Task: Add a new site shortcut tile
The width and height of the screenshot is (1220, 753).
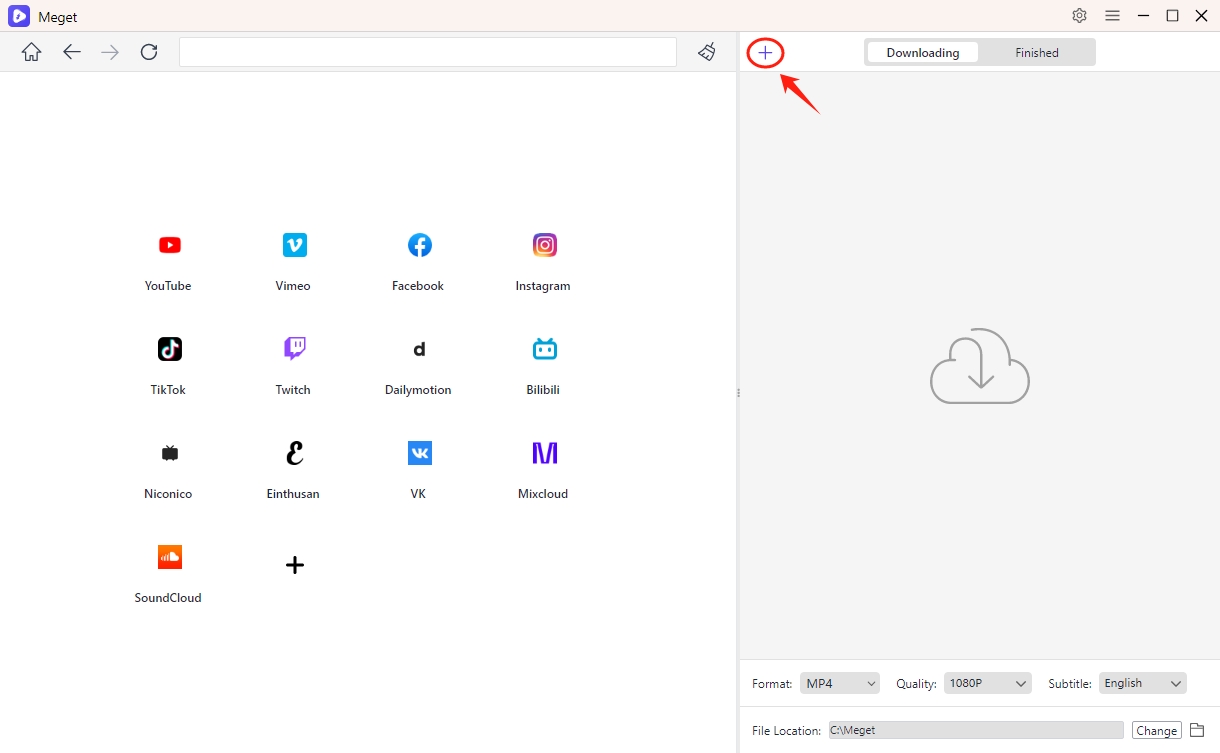Action: [294, 565]
